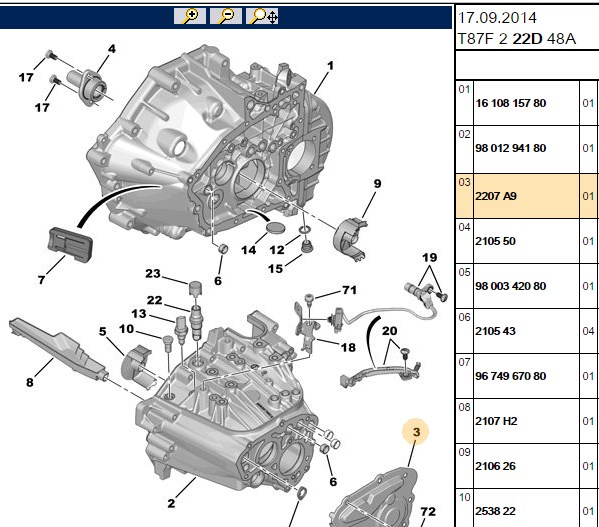This screenshot has height=527, width=599.
Task: Select part number 2107 H2
Action: pos(496,421)
